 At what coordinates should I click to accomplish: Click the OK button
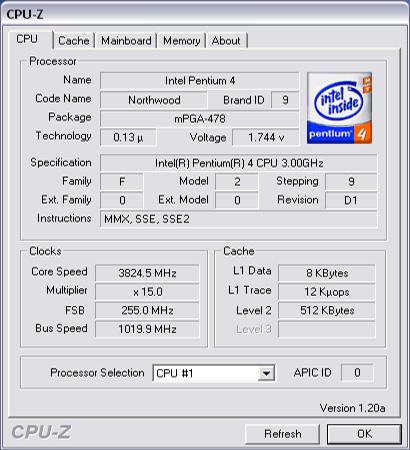tap(364, 434)
